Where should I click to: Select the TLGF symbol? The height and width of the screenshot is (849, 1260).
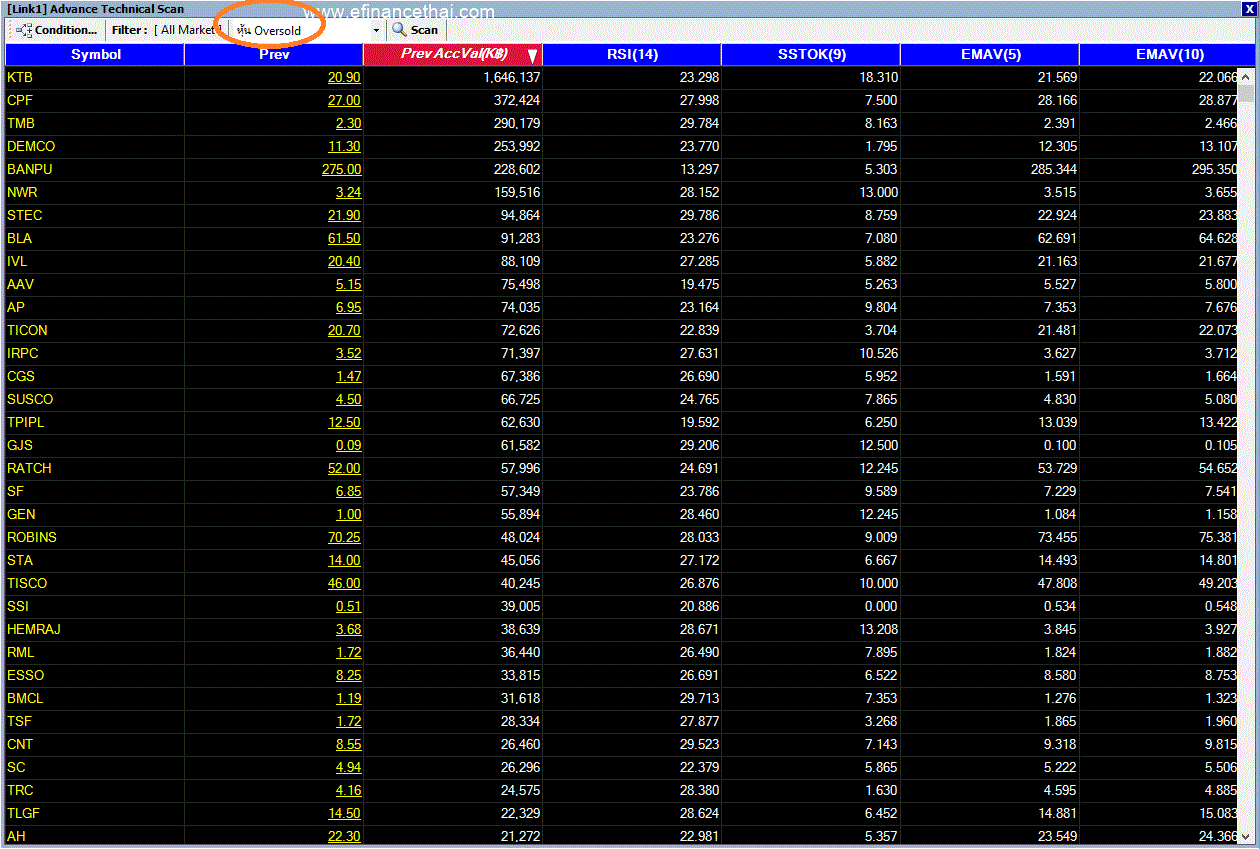pos(23,813)
